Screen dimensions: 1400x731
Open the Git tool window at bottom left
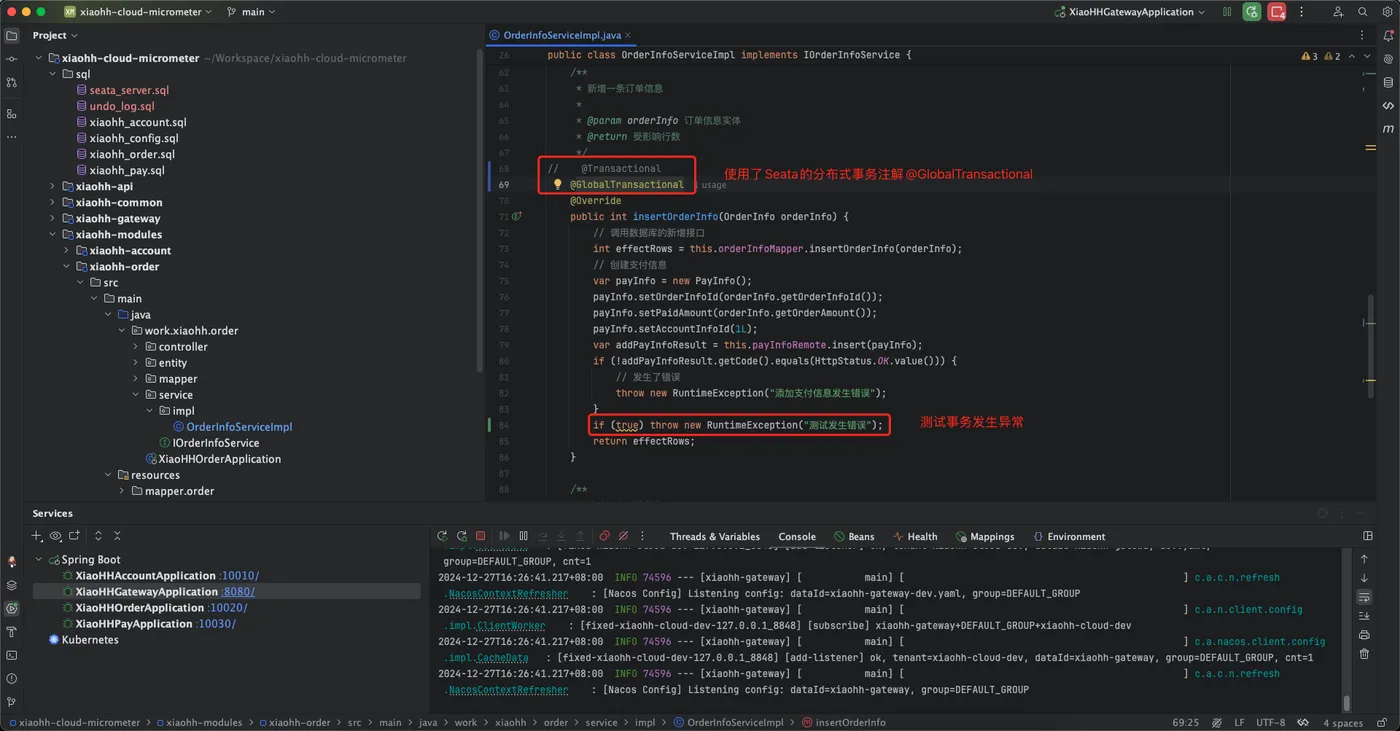click(12, 702)
